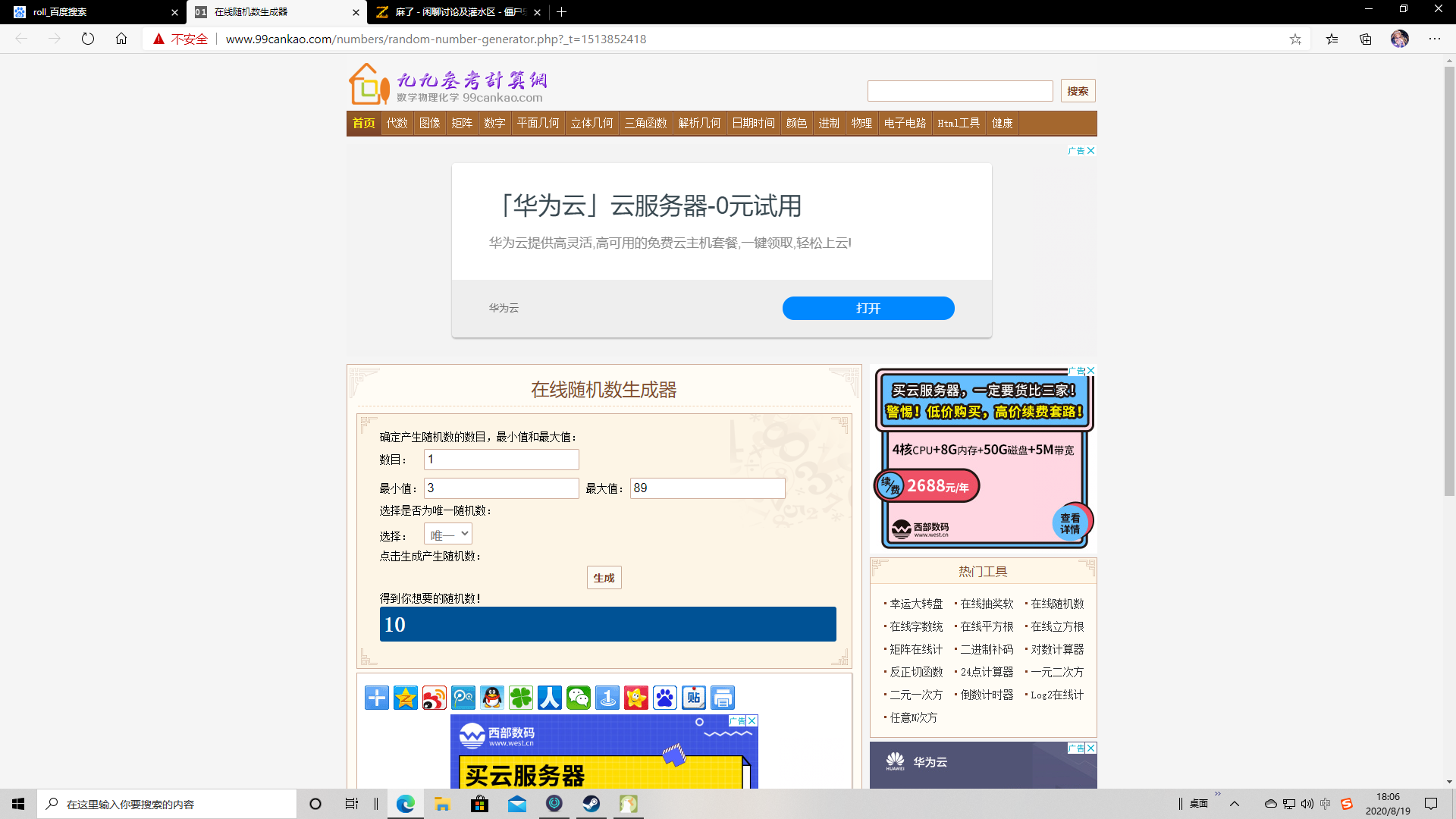Open more sharing options with the plus icon
This screenshot has height=819, width=1456.
point(377,698)
